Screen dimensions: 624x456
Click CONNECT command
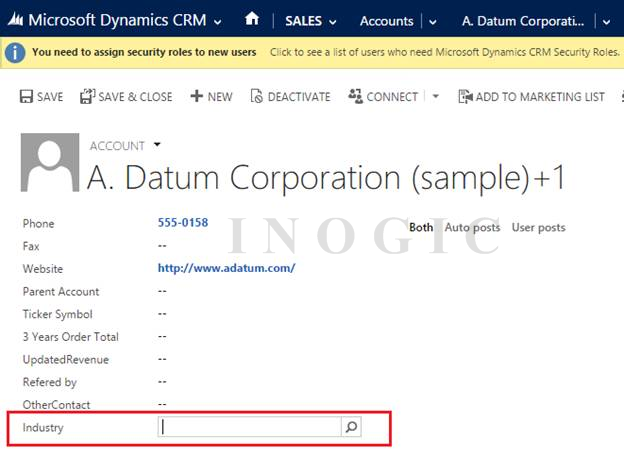[392, 97]
